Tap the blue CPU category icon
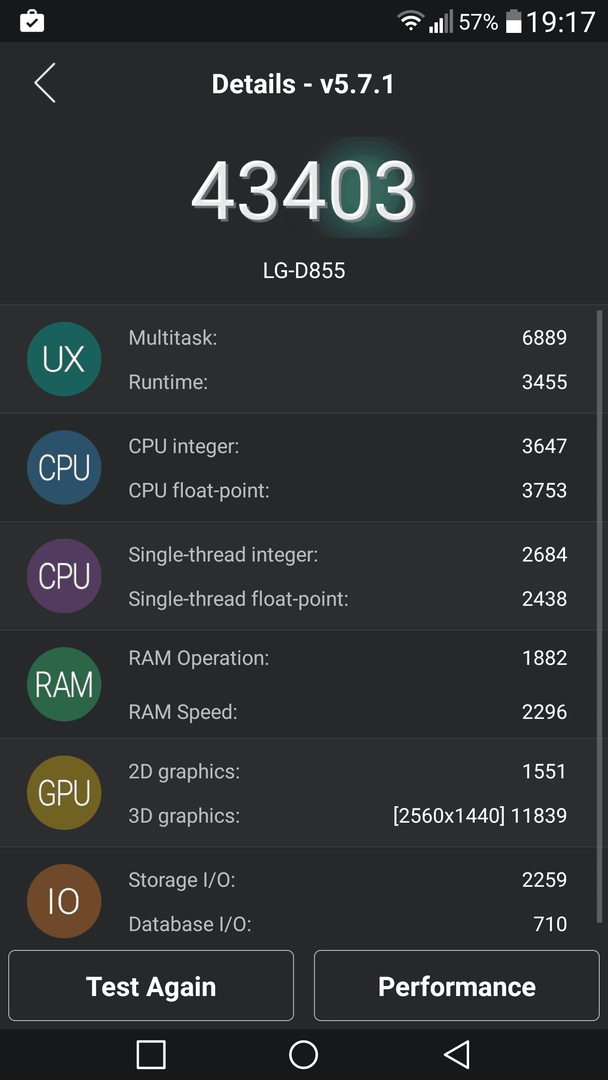 pos(64,468)
